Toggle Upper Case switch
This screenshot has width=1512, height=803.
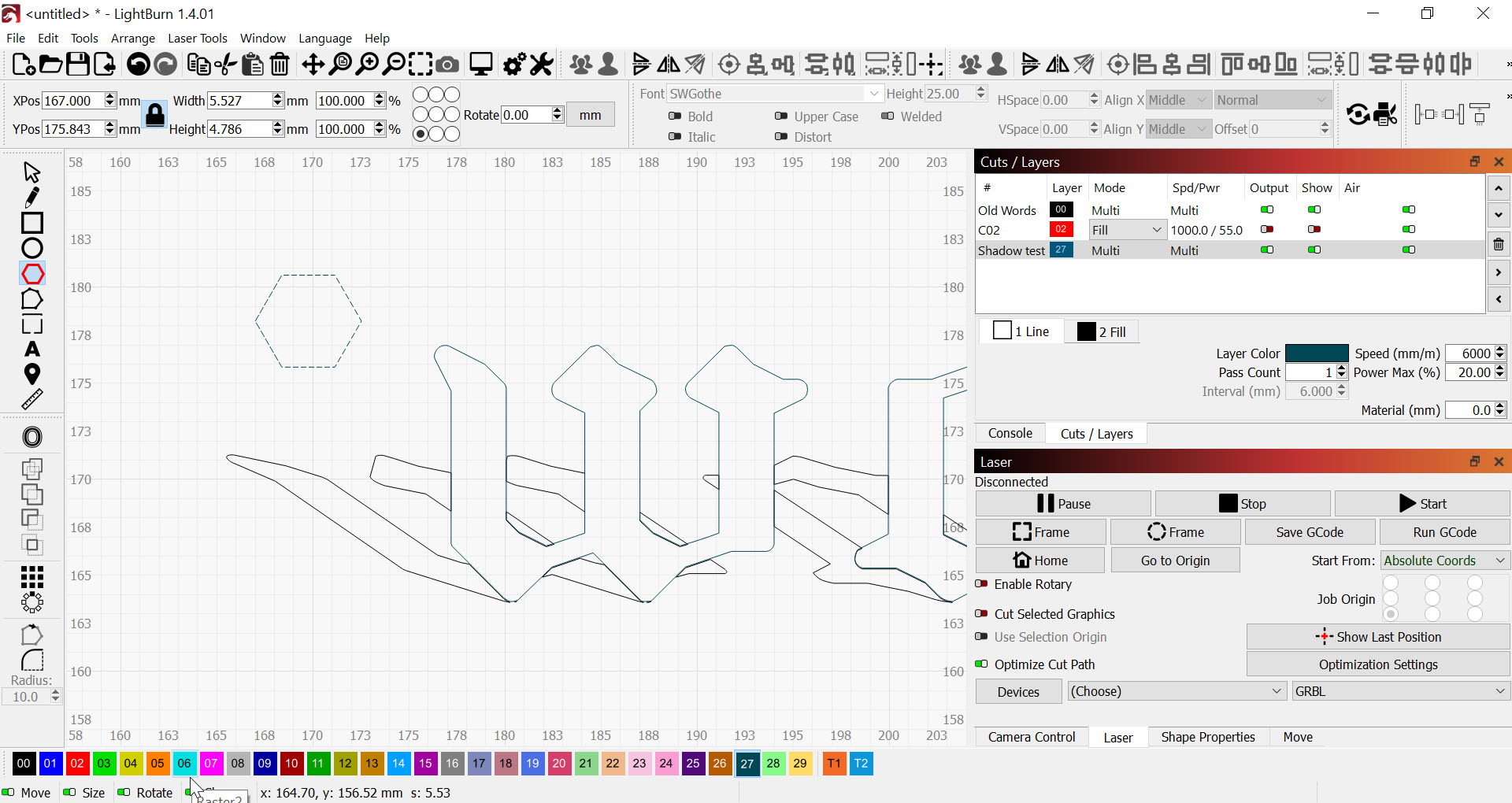(781, 116)
